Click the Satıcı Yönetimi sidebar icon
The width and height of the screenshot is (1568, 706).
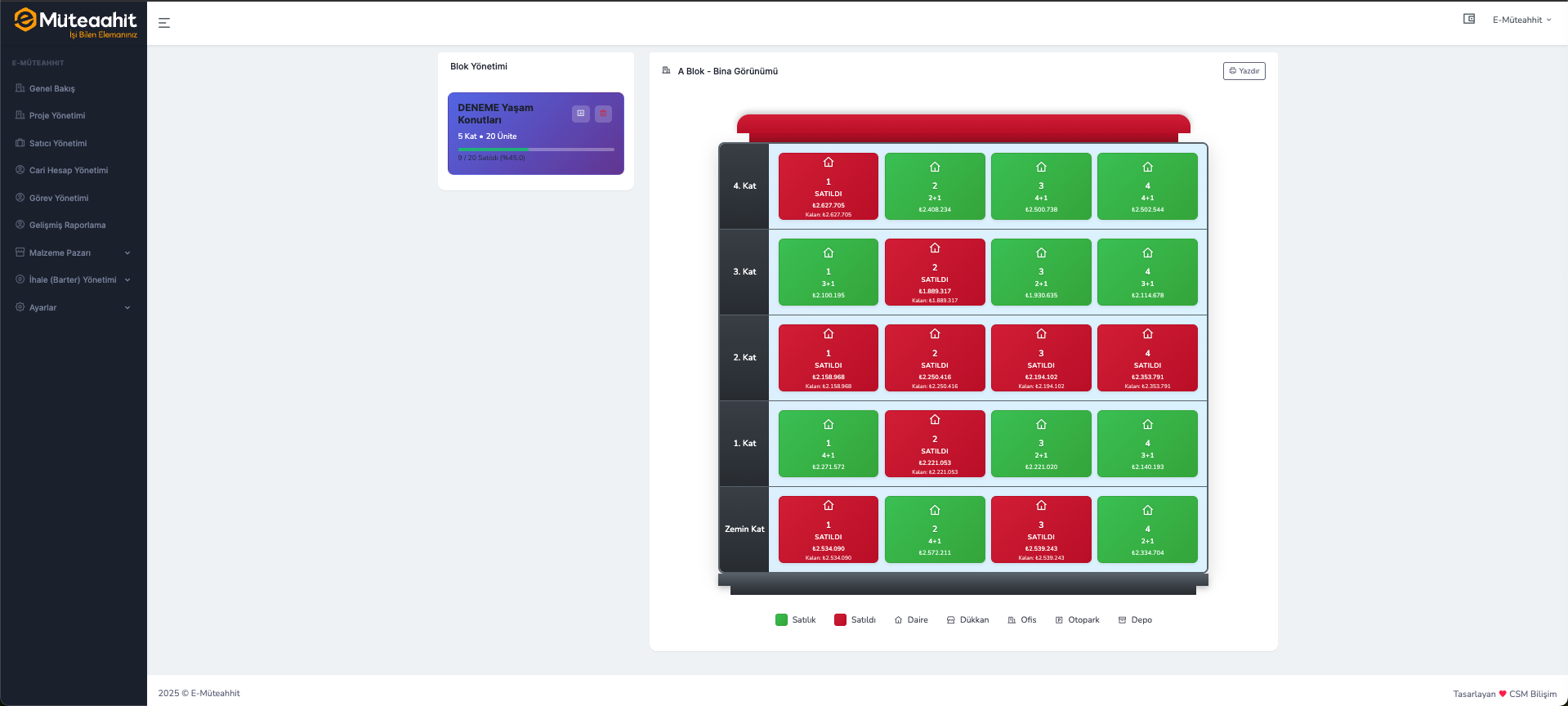pos(20,143)
